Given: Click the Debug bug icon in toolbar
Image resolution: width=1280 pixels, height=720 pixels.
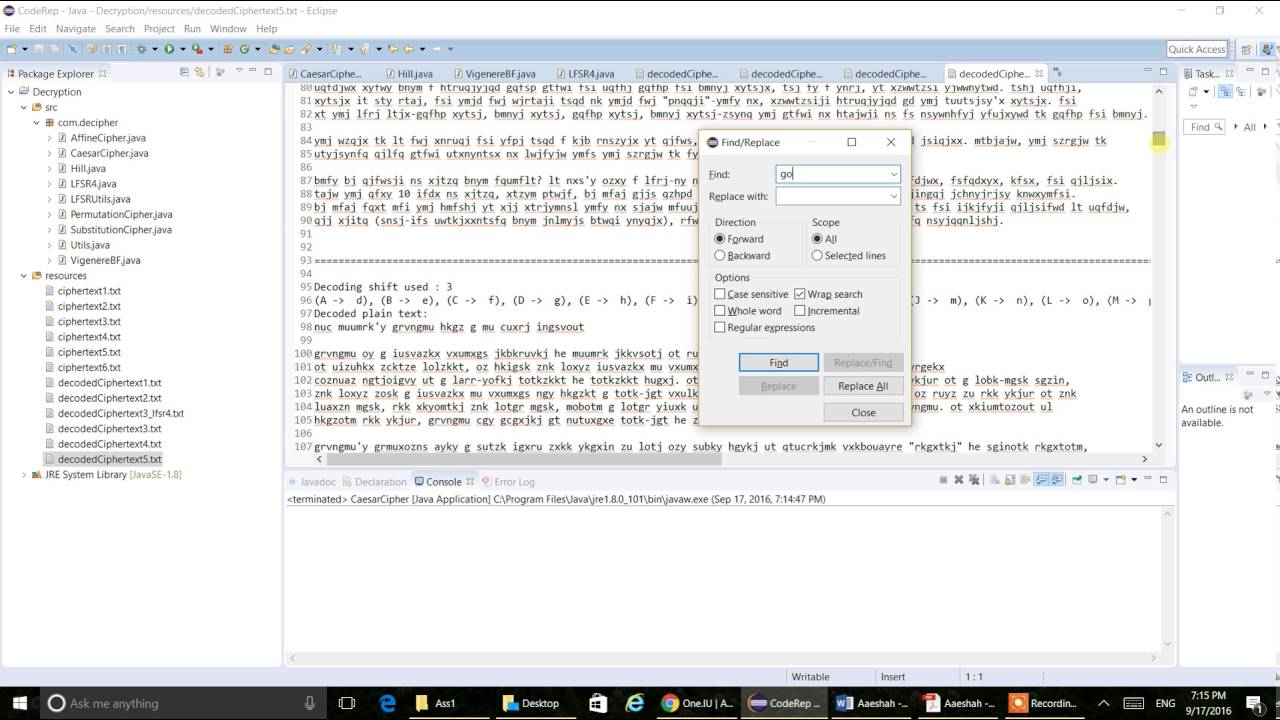Looking at the screenshot, I should 142,49.
